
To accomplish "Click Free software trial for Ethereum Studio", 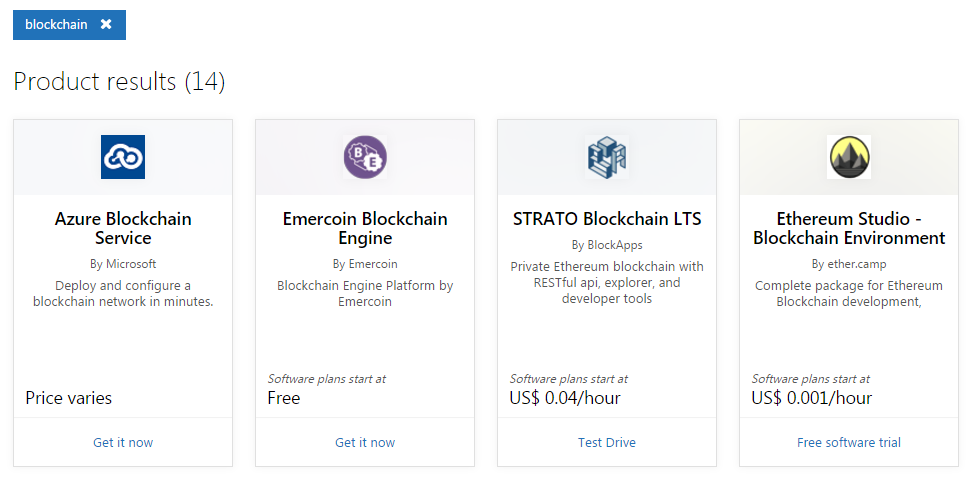I will pyautogui.click(x=849, y=442).
